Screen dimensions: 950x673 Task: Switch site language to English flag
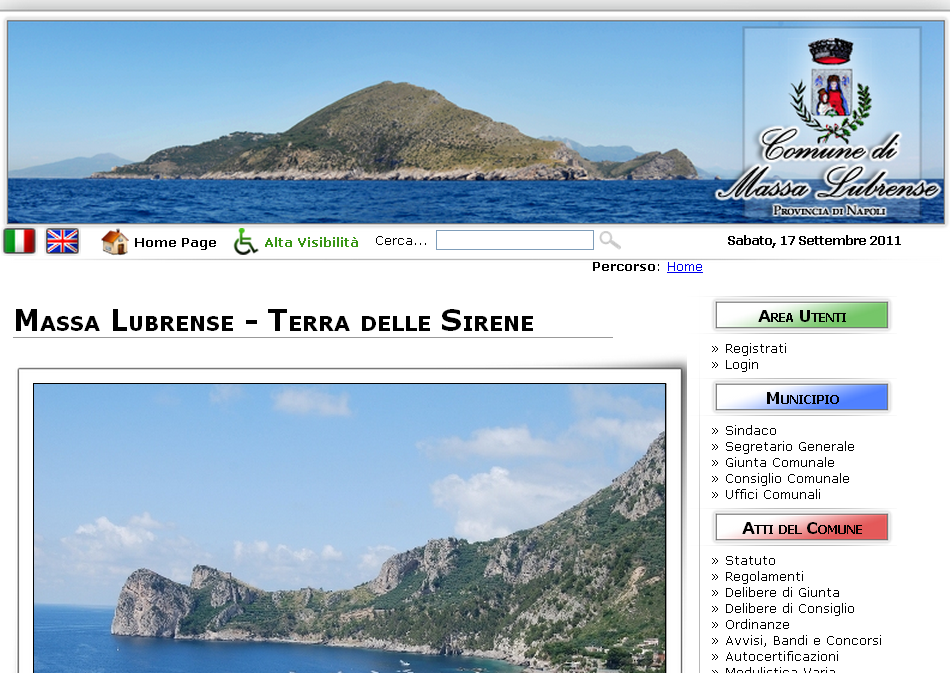tap(62, 241)
